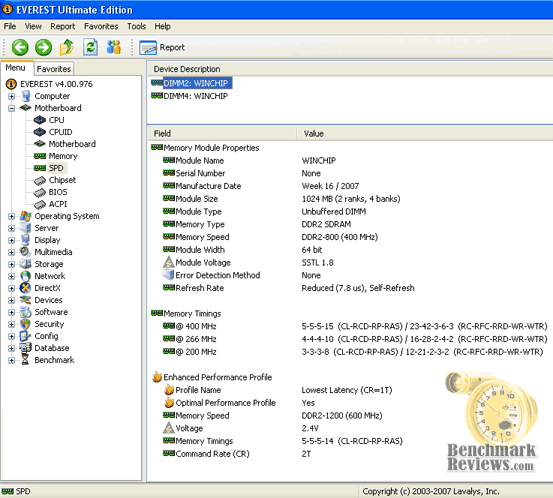Click the up-level folder arrow icon
Image resolution: width=553 pixels, height=498 pixels.
click(x=67, y=47)
